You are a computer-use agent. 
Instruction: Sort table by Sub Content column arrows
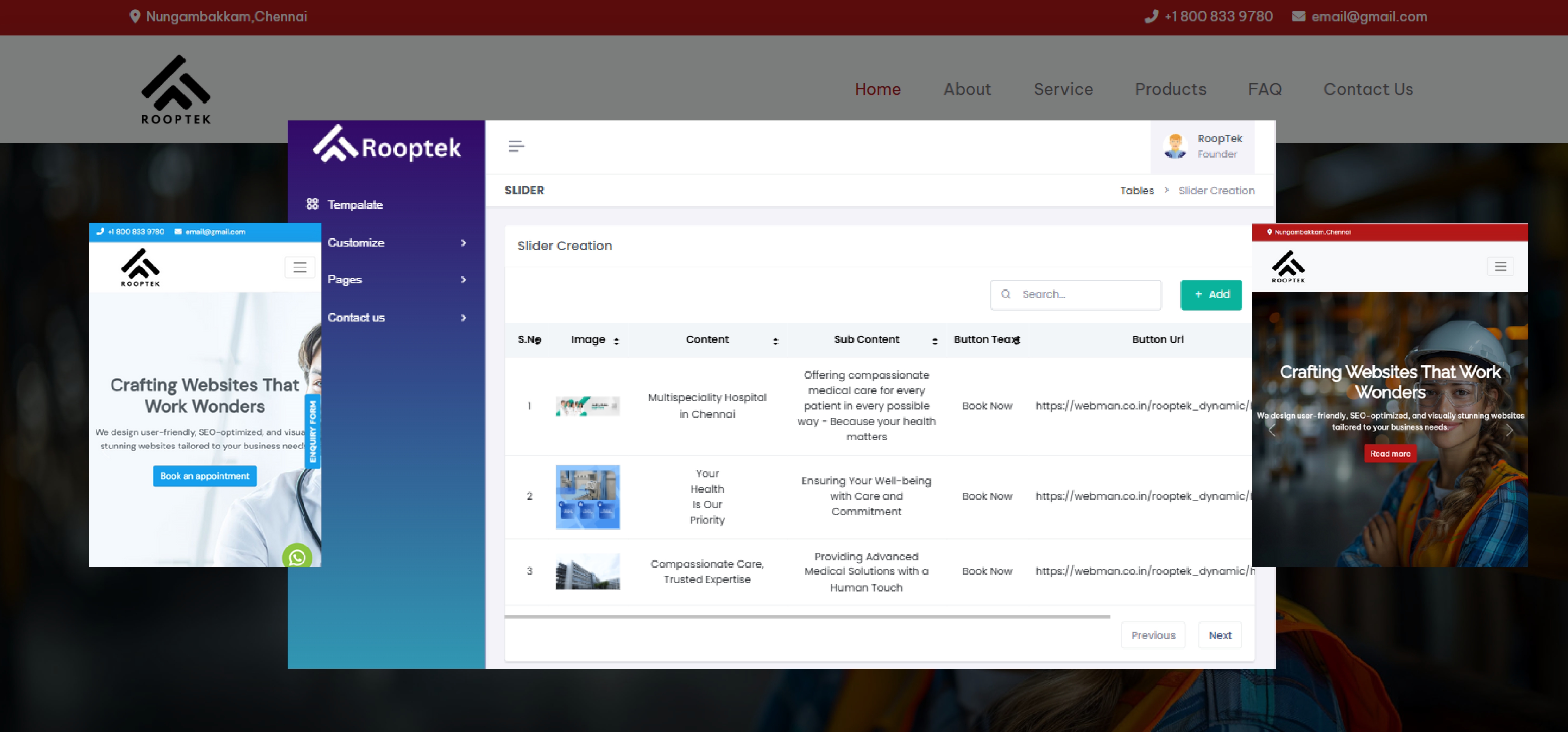[935, 341]
